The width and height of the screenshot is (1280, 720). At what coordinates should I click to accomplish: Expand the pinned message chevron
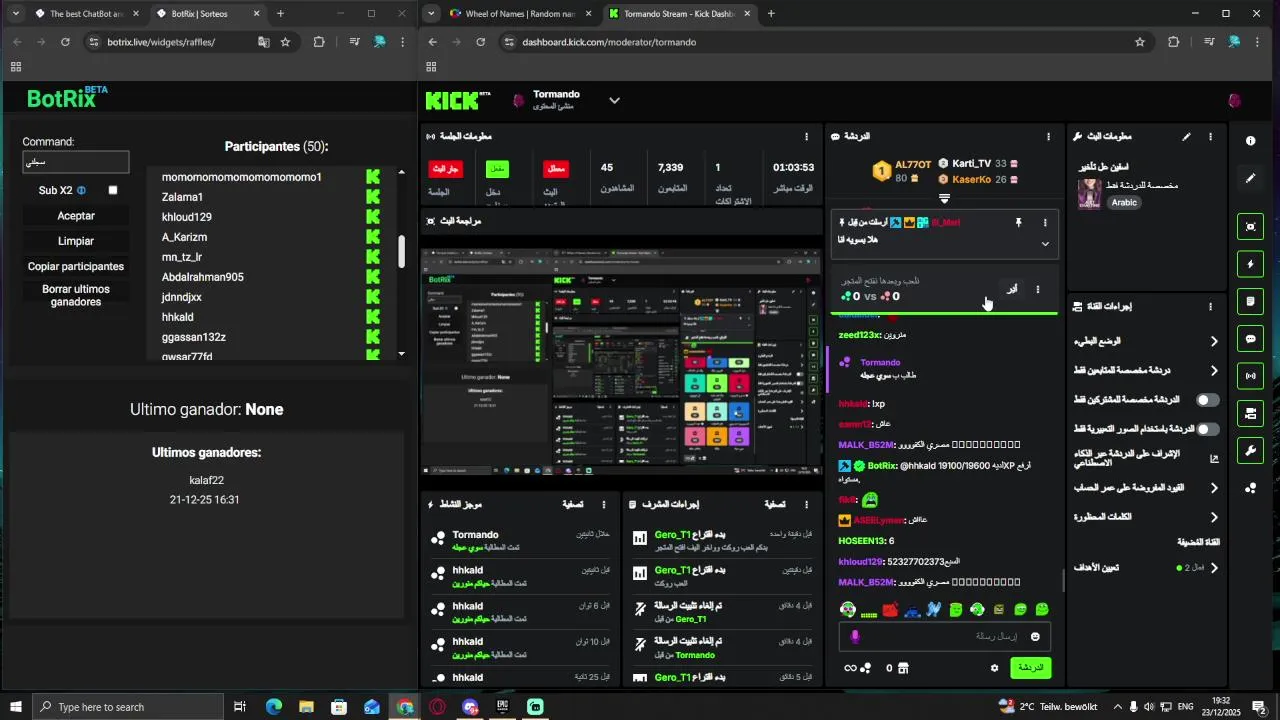point(1045,244)
